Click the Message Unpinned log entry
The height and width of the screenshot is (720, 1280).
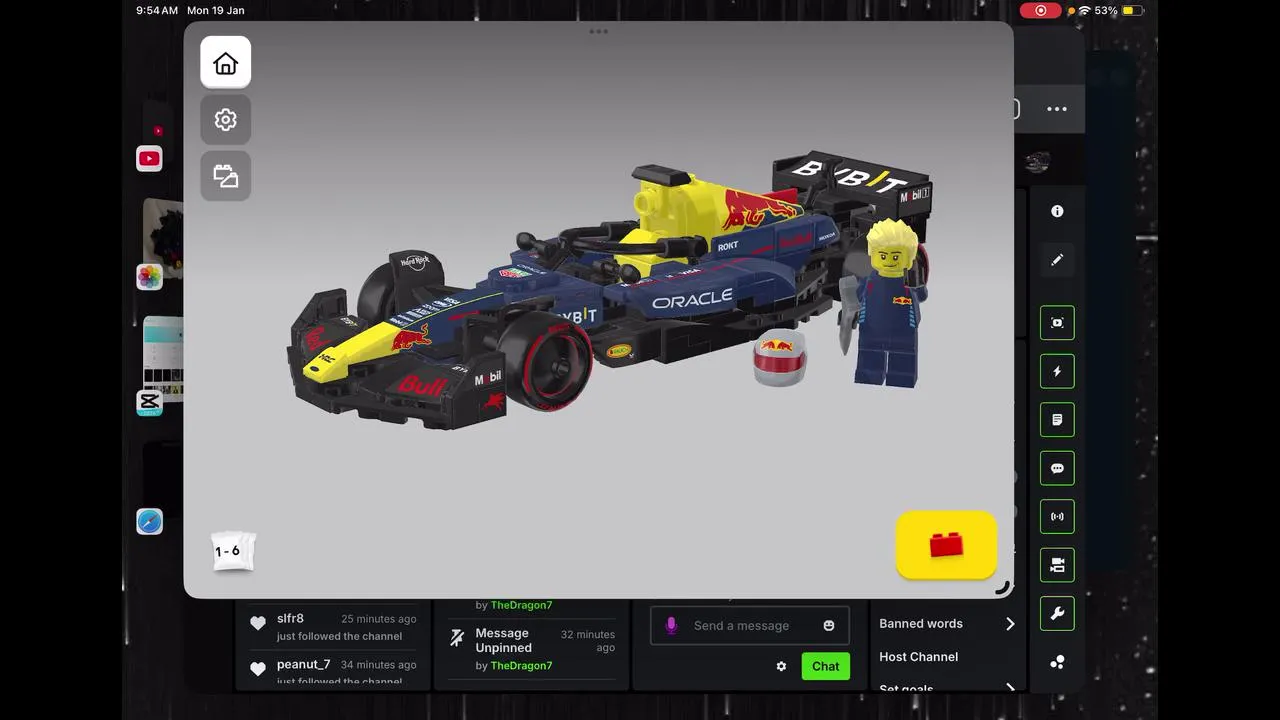tap(531, 648)
